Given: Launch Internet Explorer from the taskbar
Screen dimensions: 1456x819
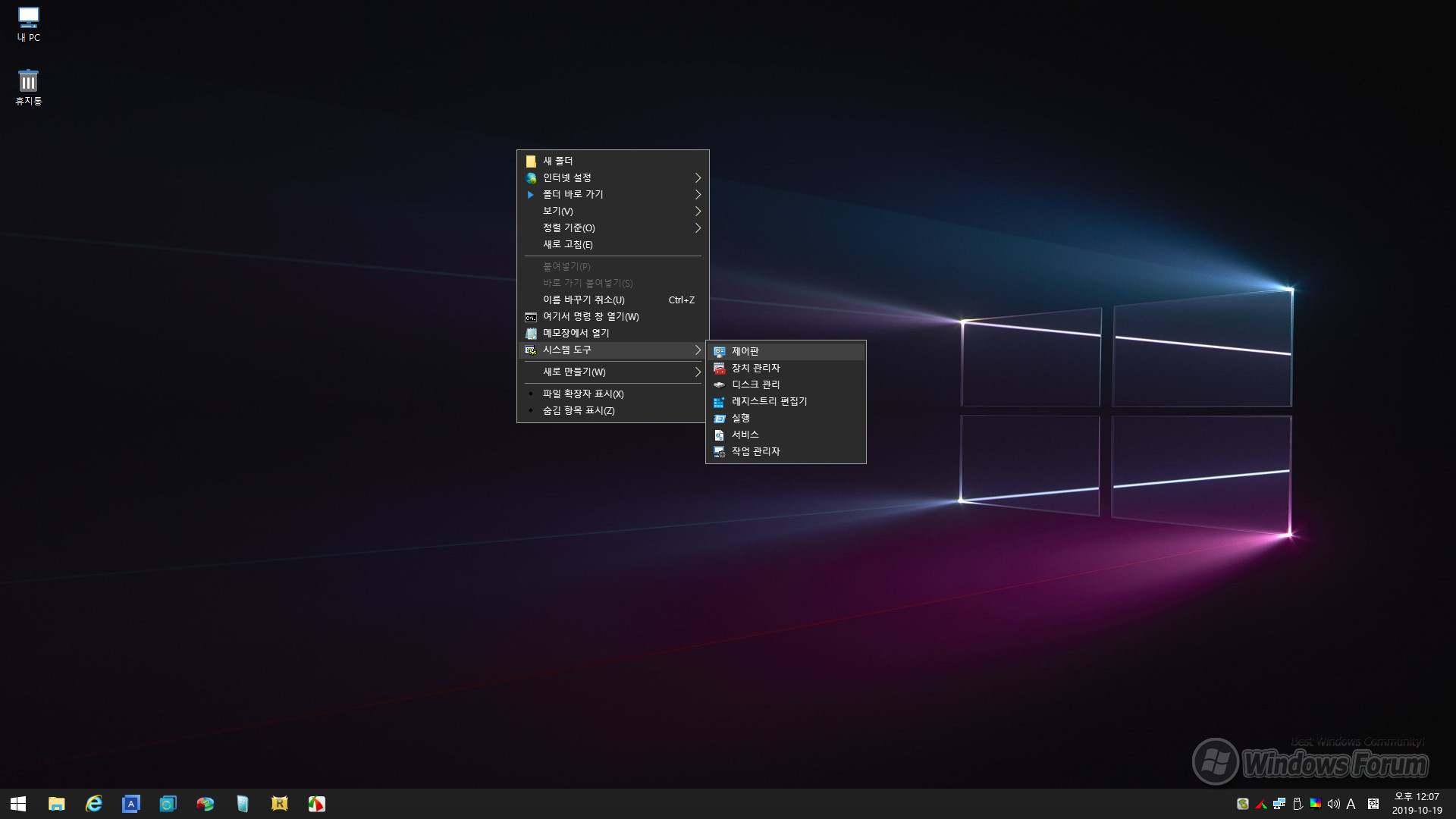Looking at the screenshot, I should (x=93, y=804).
